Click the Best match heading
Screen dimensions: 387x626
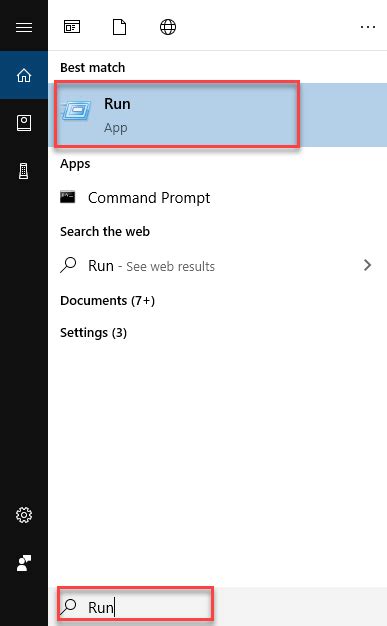pos(93,67)
